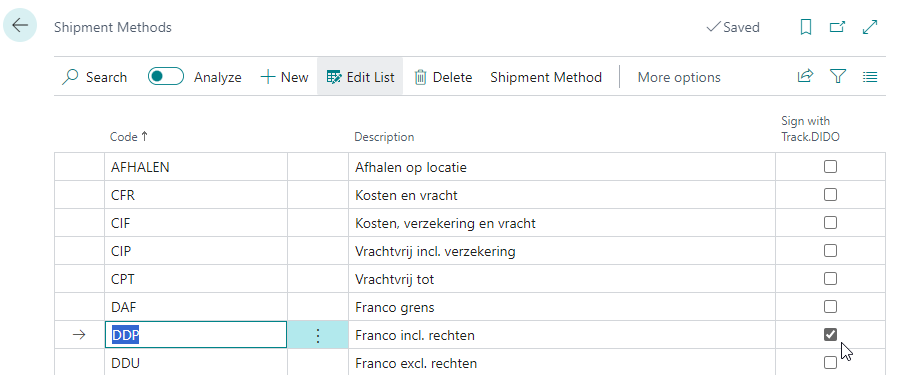Delete the selected shipment method
The width and height of the screenshot is (898, 375).
[x=443, y=77]
